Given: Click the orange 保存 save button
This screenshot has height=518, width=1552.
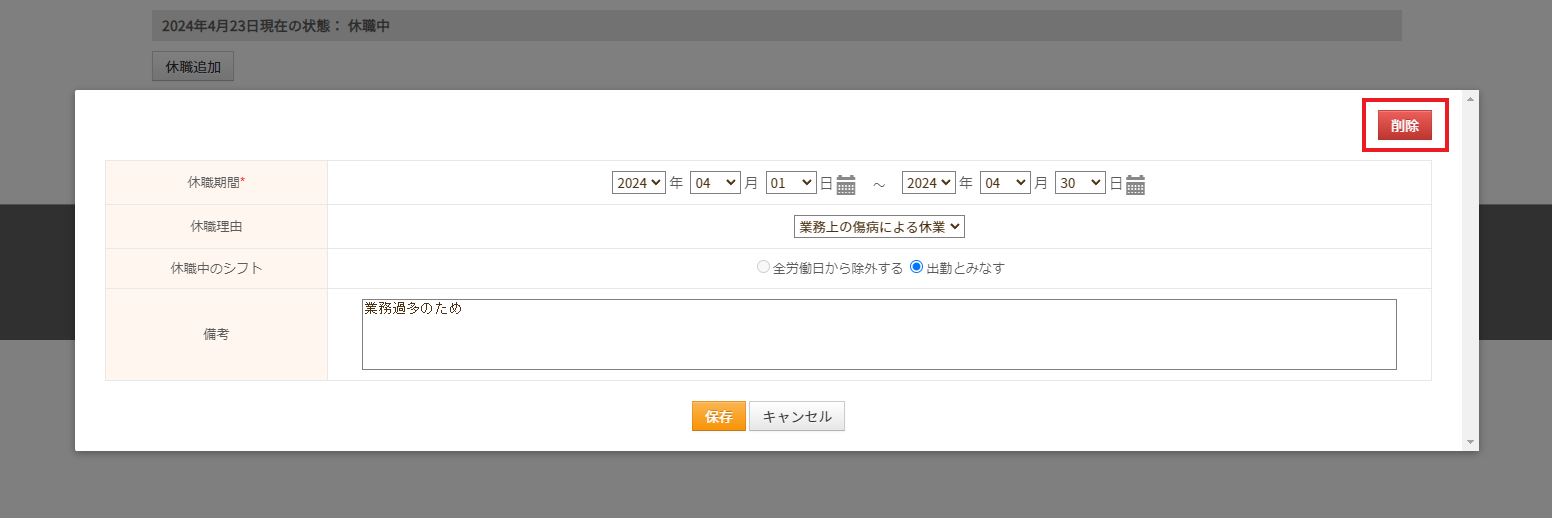Looking at the screenshot, I should click(x=719, y=416).
